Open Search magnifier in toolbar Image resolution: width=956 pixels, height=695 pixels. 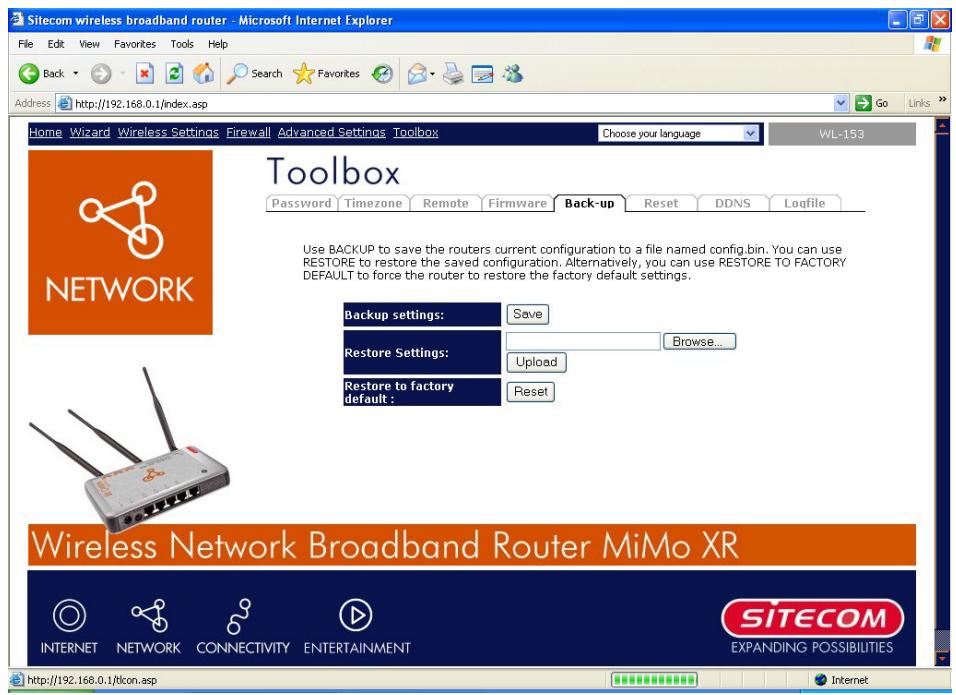pos(254,74)
